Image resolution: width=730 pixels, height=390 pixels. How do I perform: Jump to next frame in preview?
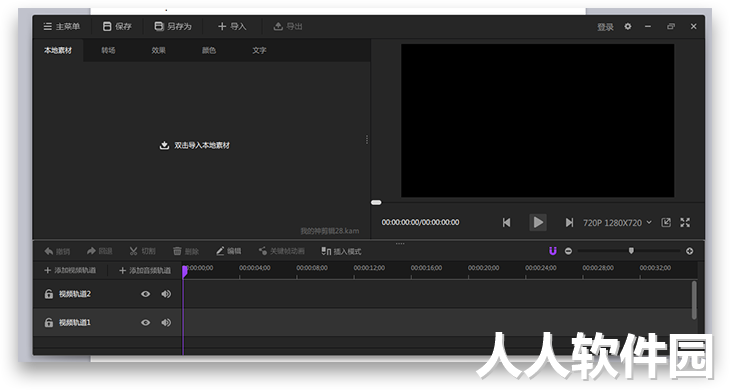click(x=569, y=222)
